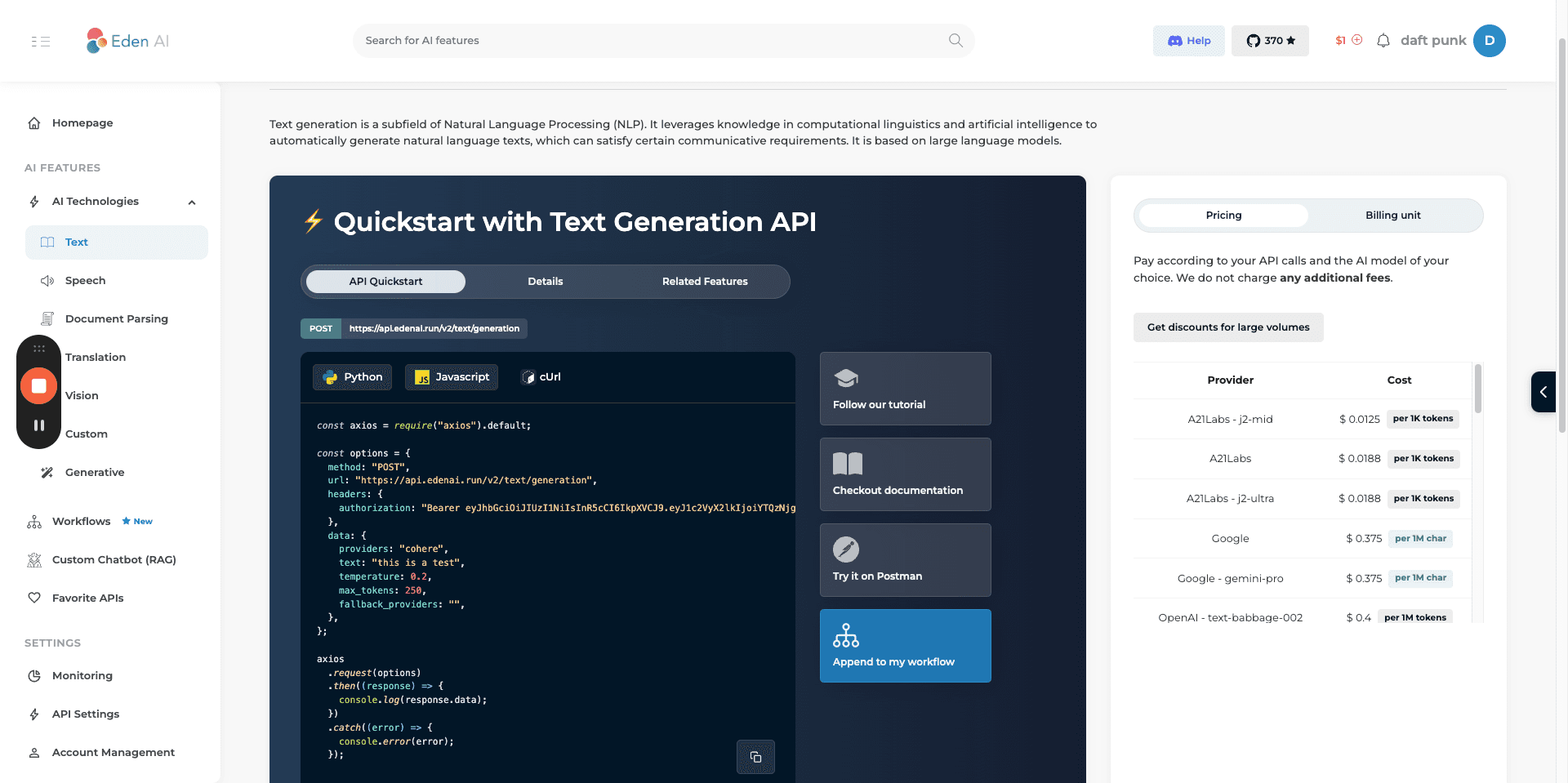Open API Settings
Screen dimensions: 1568x783
pos(86,714)
